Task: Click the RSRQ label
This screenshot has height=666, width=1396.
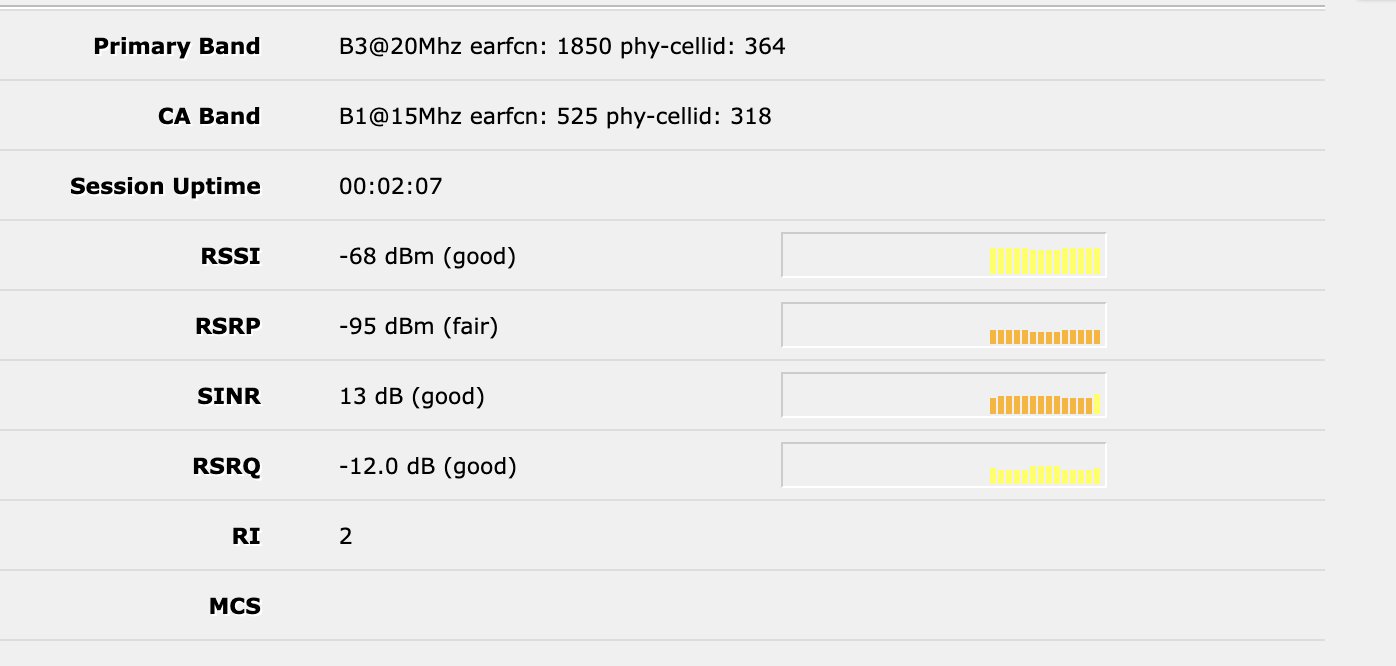Action: click(x=227, y=466)
